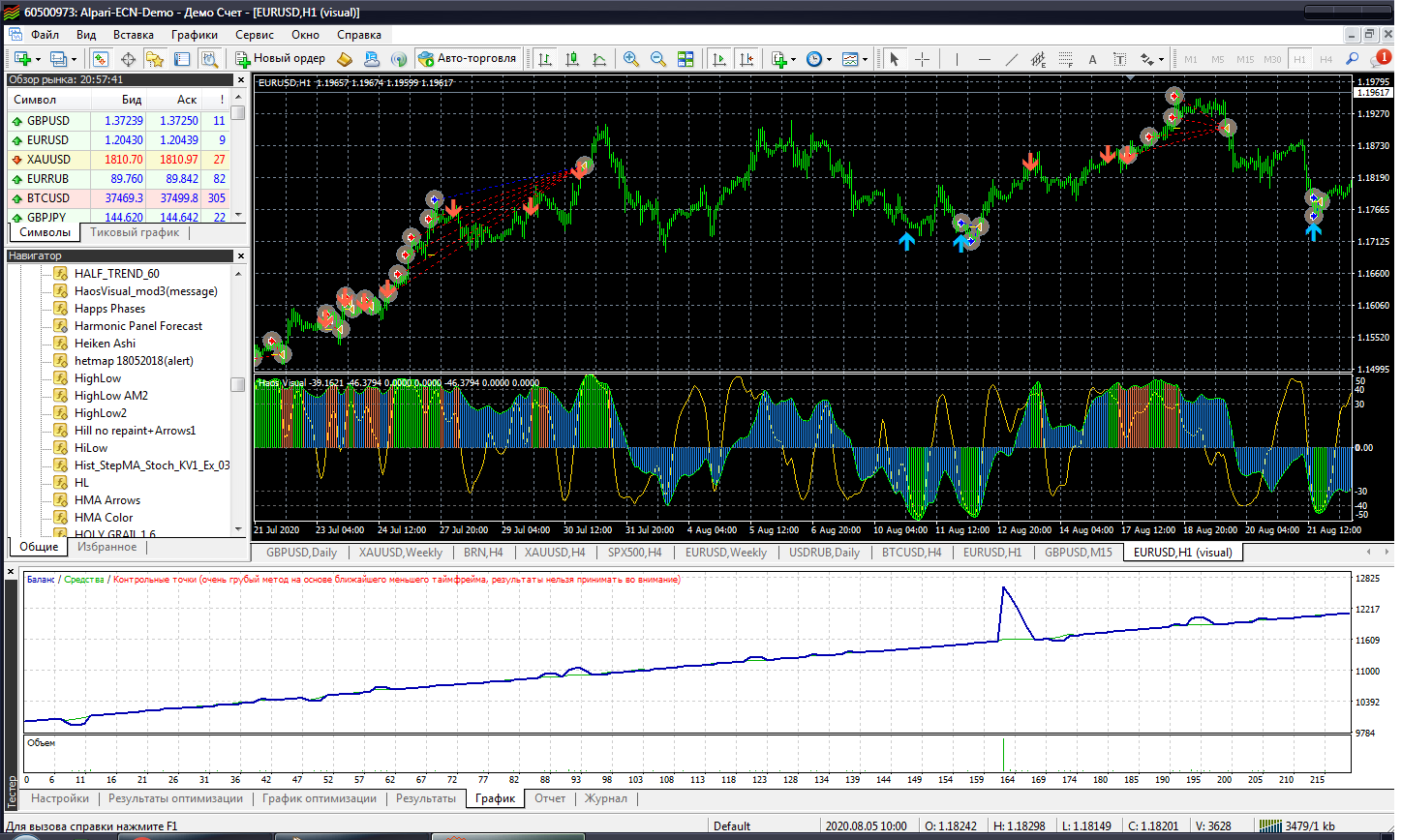Switch to the Журнал tester tab
The height and width of the screenshot is (840, 1402).
605,798
